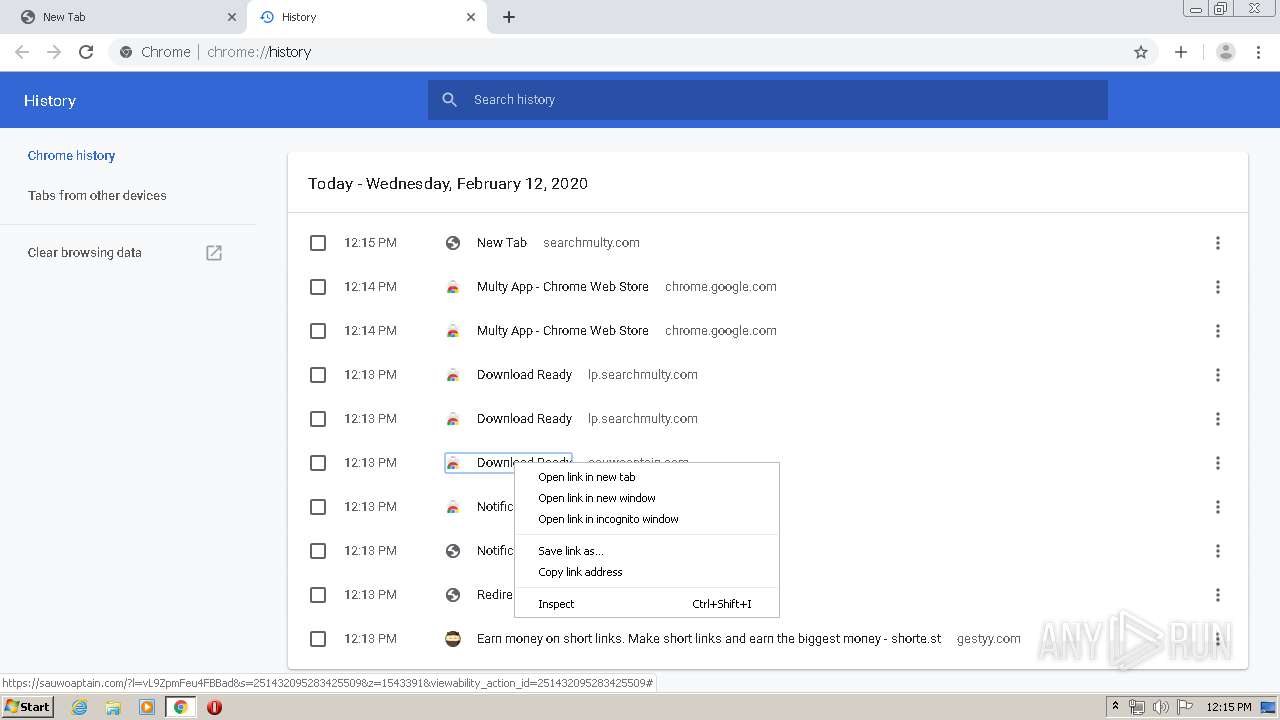
Task: Open more actions for second Multy App entry
Action: pyautogui.click(x=1218, y=331)
